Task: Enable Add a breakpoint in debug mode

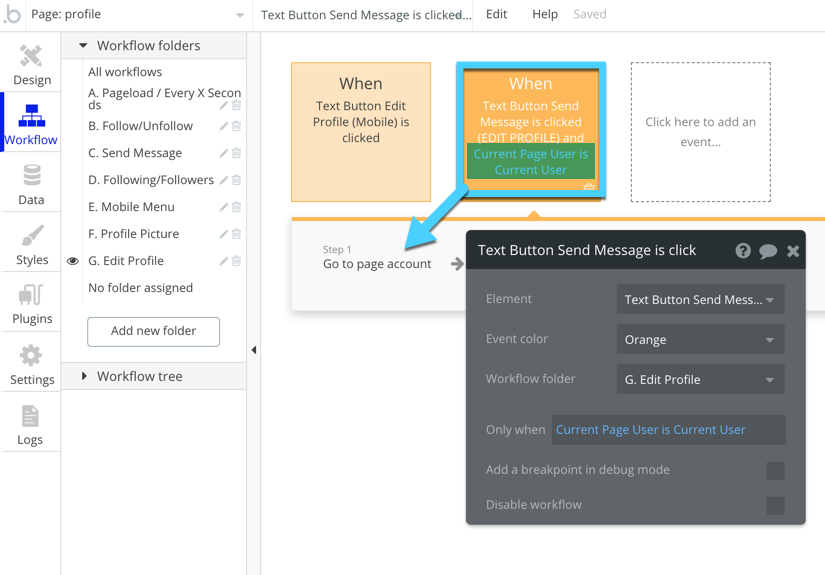Action: click(775, 470)
